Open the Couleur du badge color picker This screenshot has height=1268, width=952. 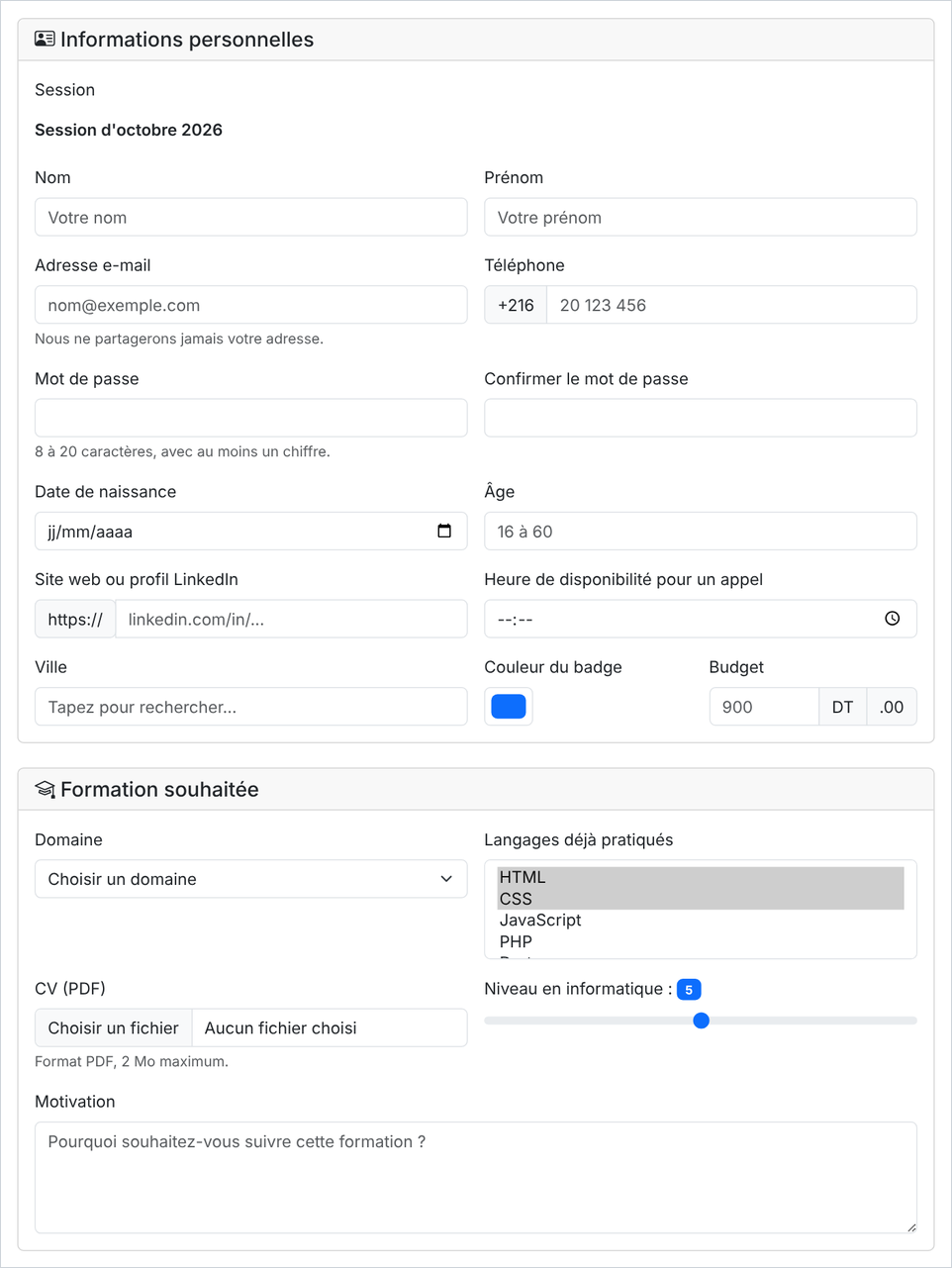click(x=509, y=707)
